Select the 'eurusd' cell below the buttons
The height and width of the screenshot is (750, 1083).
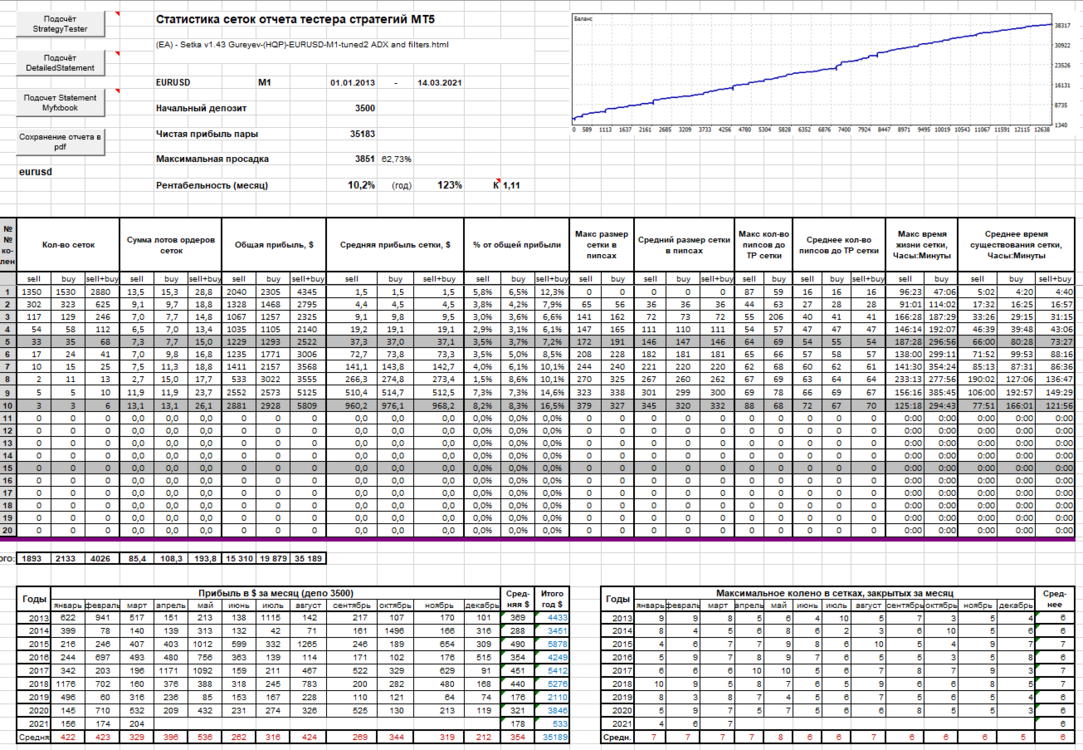point(35,172)
